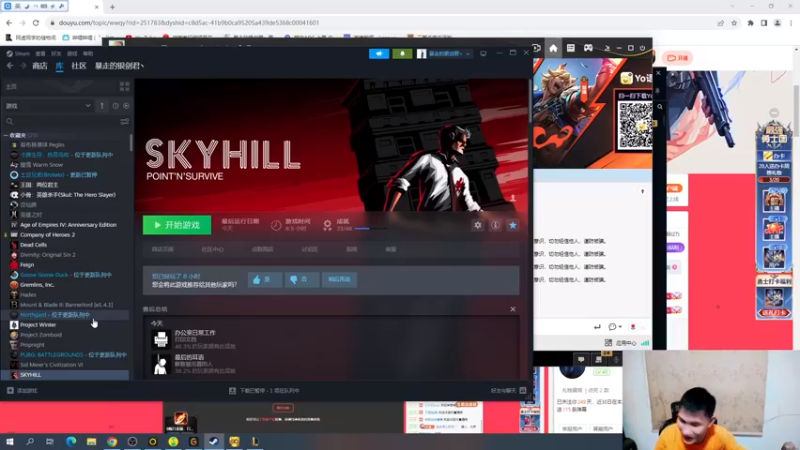Switch library to grid collections view
The image size is (800, 450).
coord(124,86)
